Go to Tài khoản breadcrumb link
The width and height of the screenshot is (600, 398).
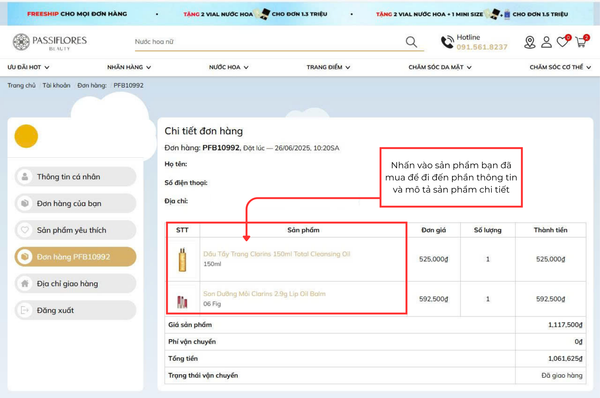[56, 85]
